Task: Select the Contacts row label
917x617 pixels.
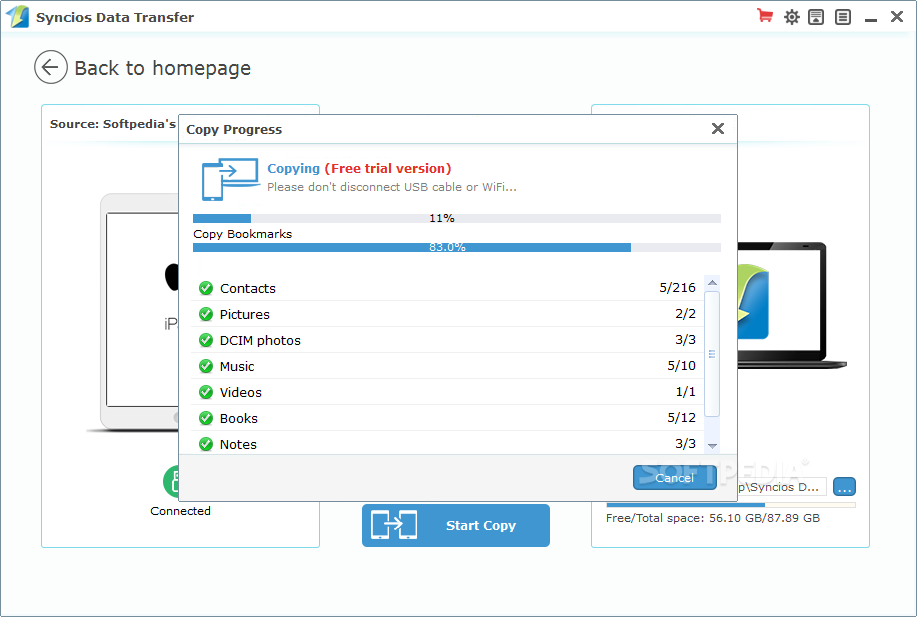Action: pos(247,288)
